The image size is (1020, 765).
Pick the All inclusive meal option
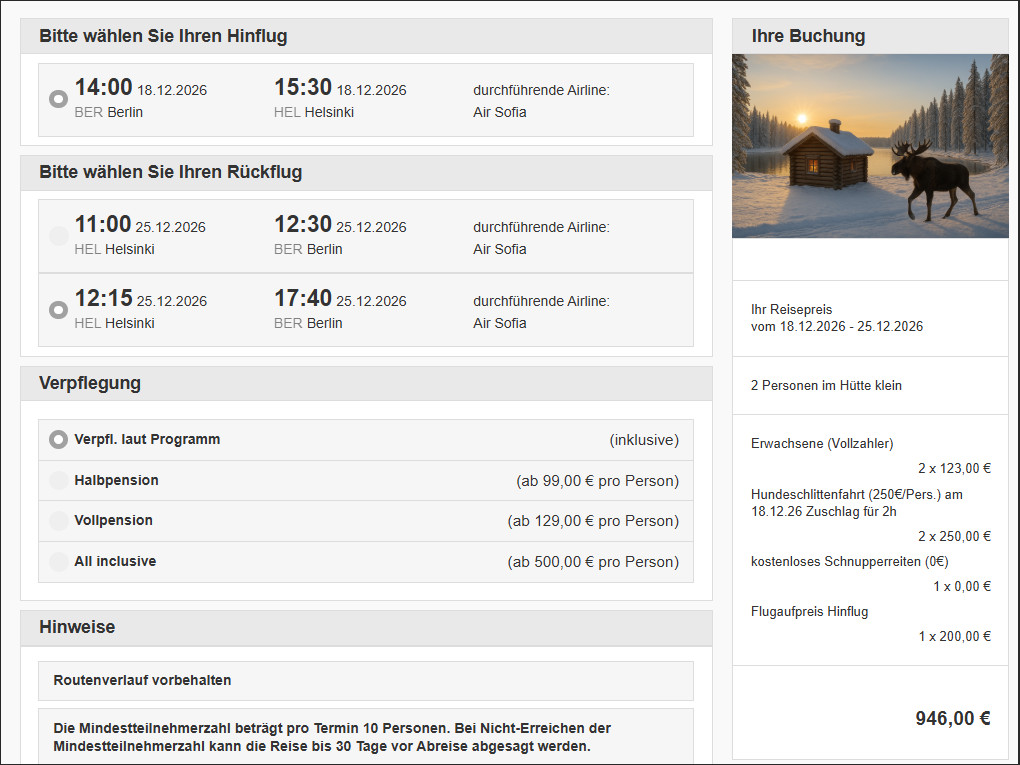pos(59,561)
